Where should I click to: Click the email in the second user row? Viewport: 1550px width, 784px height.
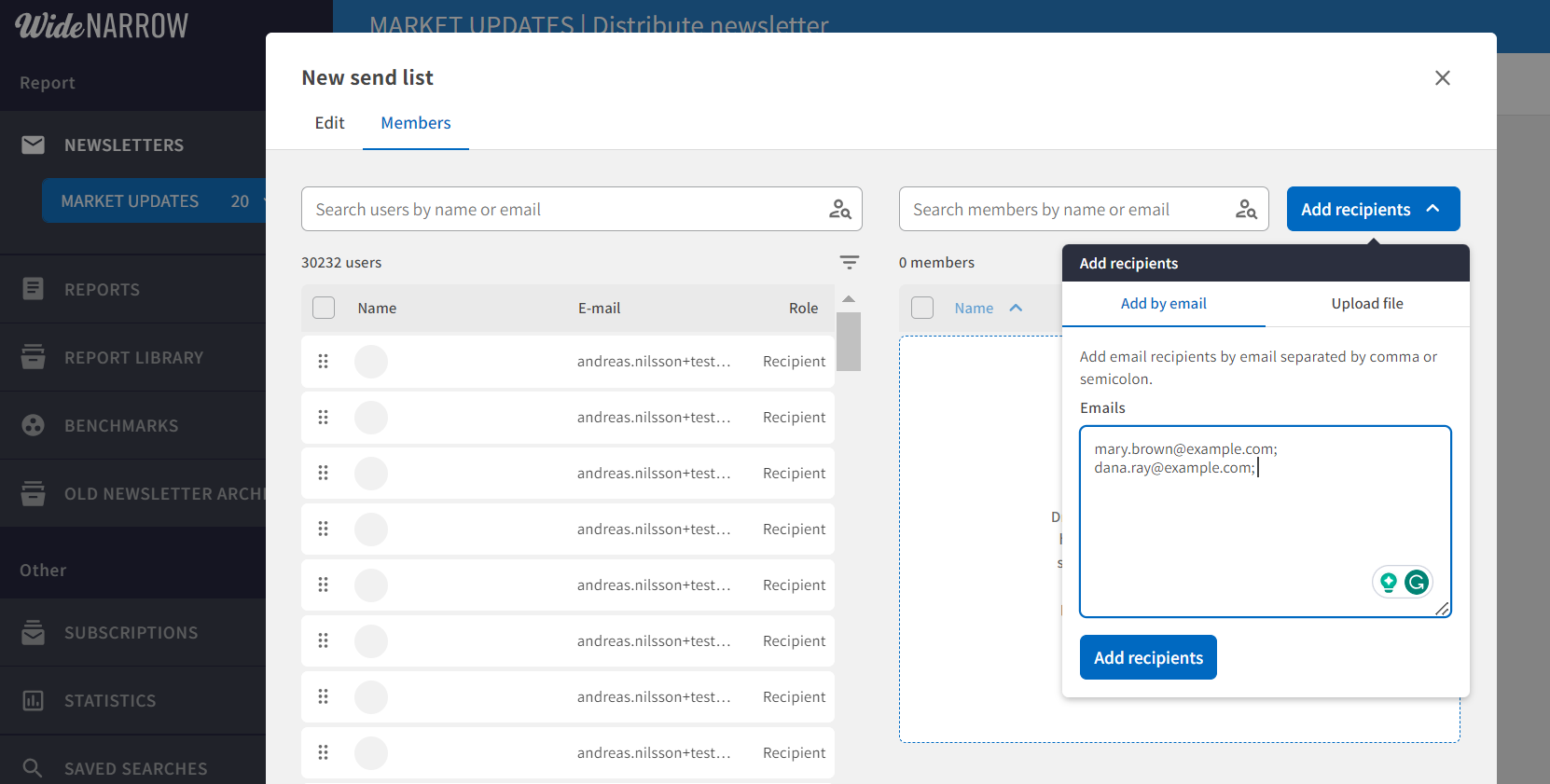(x=654, y=417)
